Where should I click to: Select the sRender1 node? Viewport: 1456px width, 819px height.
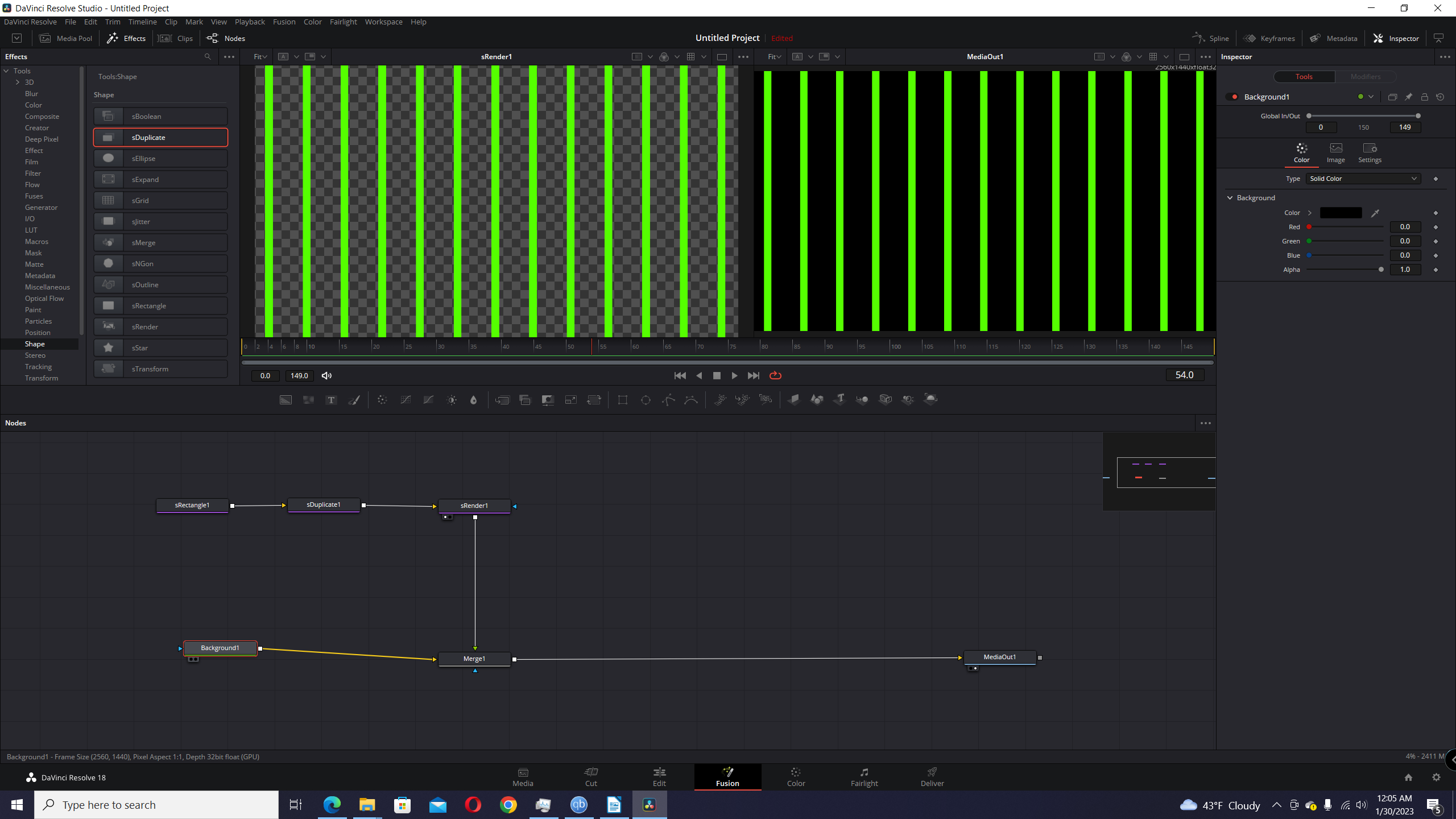tap(474, 506)
